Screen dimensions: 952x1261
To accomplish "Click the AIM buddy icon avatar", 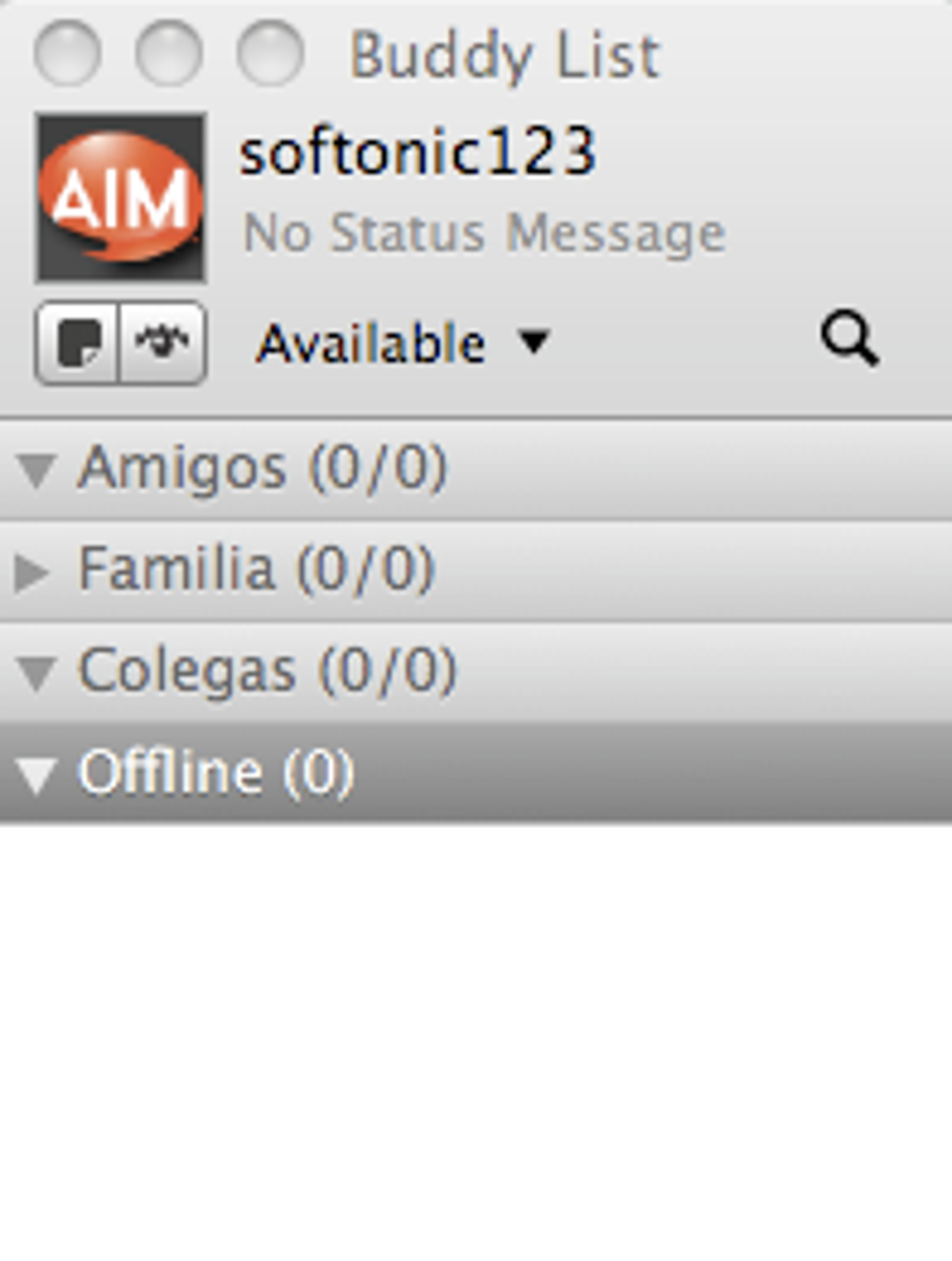I will tap(120, 198).
